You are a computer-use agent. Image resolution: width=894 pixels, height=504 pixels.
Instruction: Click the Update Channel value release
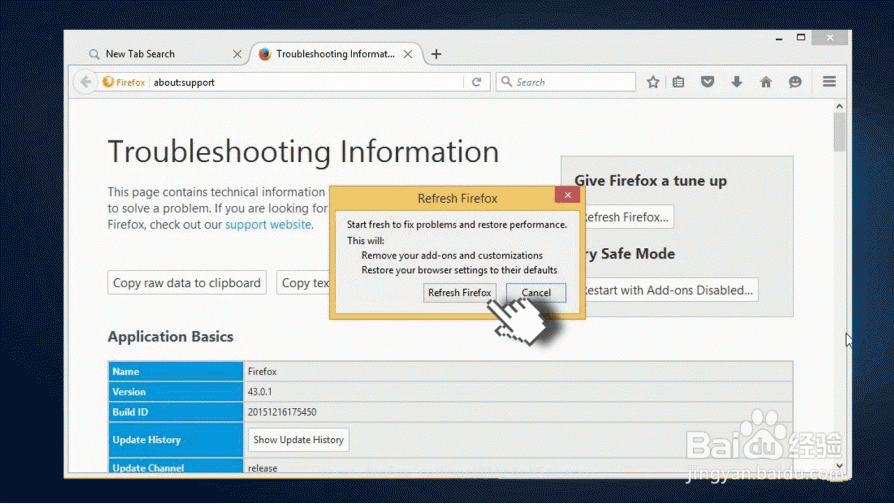pyautogui.click(x=262, y=468)
